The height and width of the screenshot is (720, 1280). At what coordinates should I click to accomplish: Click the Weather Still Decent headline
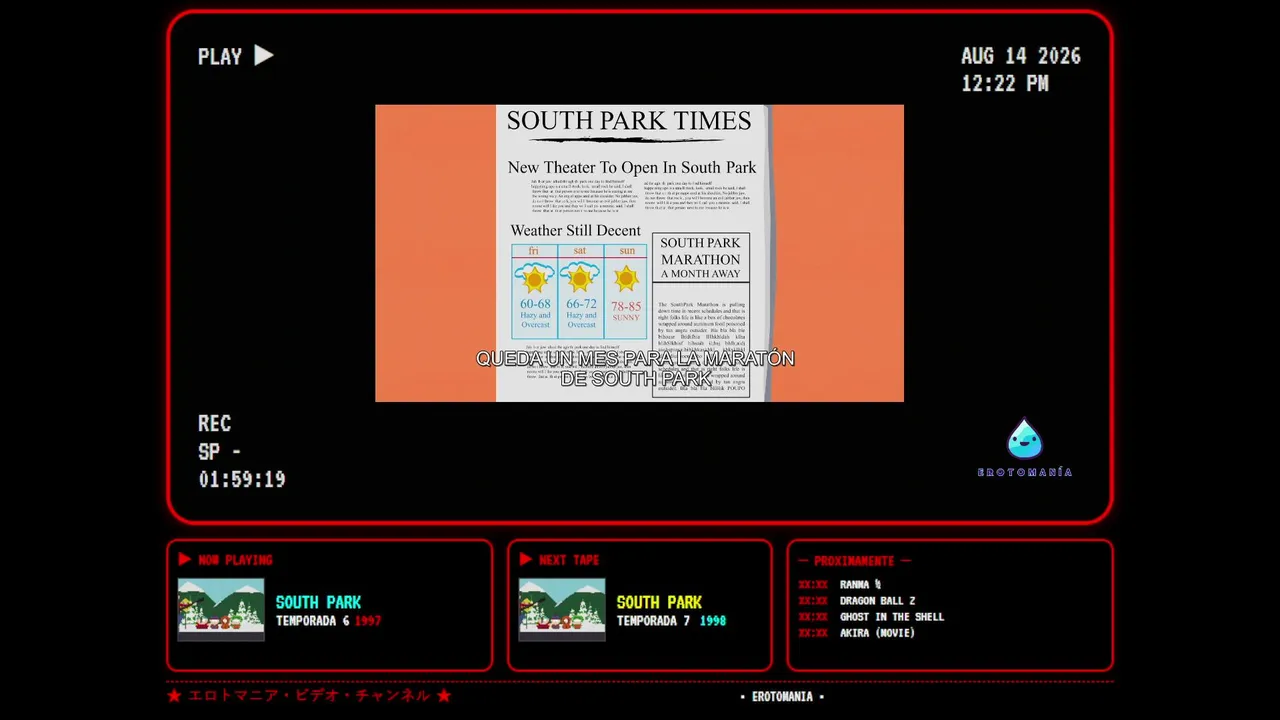click(575, 230)
